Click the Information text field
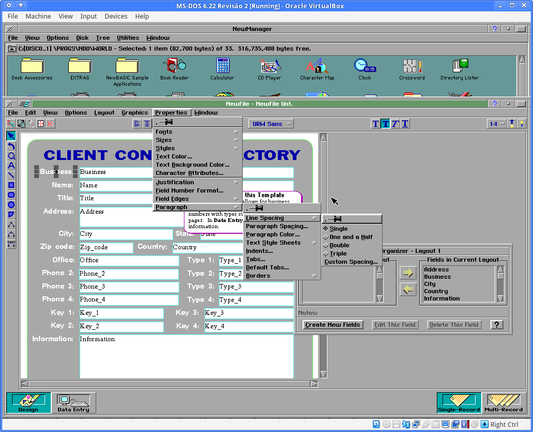The image size is (533, 432). [x=186, y=356]
